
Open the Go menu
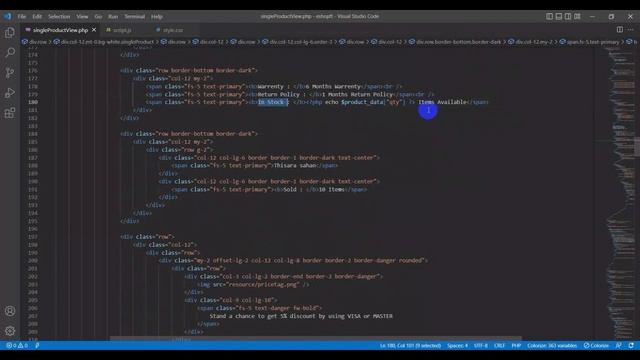(98, 16)
